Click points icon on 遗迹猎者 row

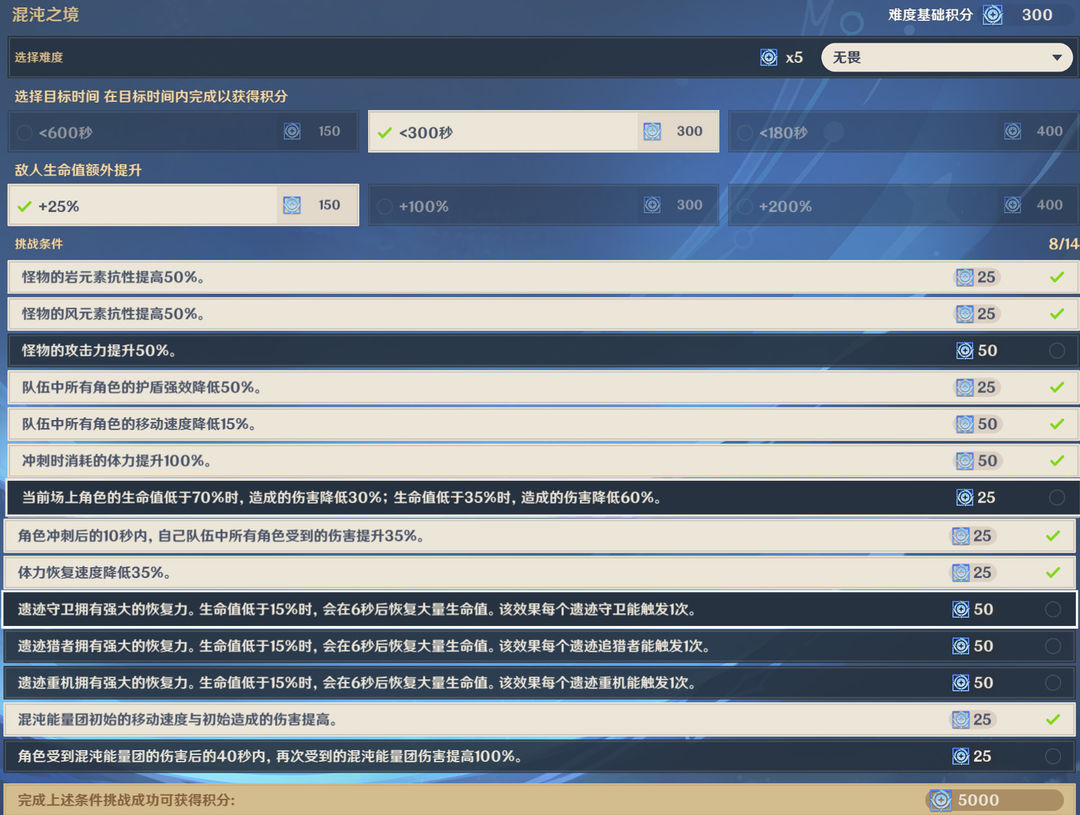click(961, 646)
